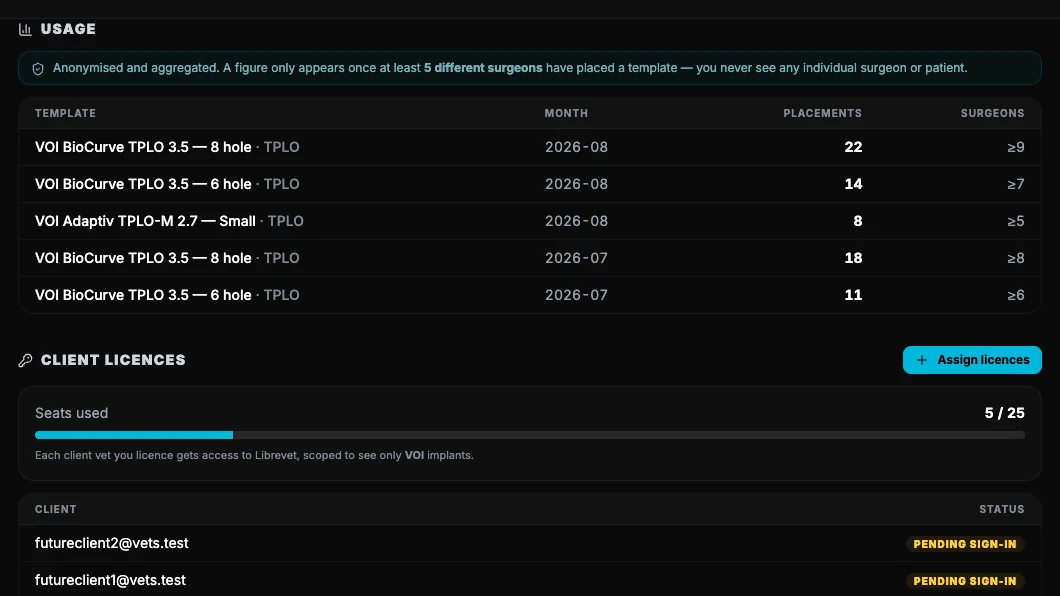Select 6 hole template row for 2026-07
The width and height of the screenshot is (1060, 596).
[x=530, y=295]
